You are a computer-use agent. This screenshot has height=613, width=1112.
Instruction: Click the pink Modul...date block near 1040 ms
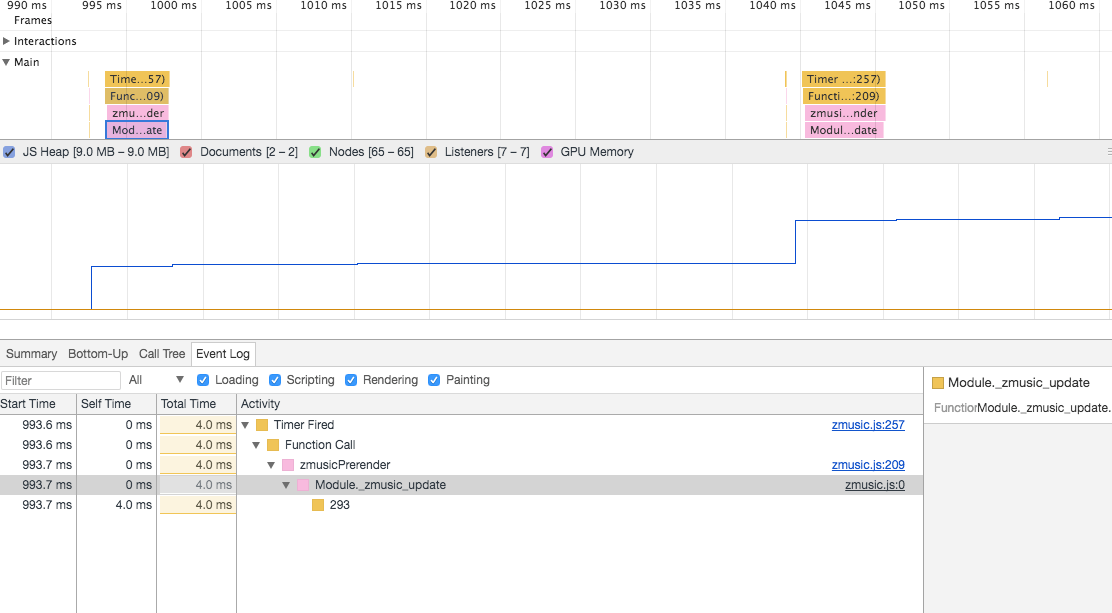[843, 129]
